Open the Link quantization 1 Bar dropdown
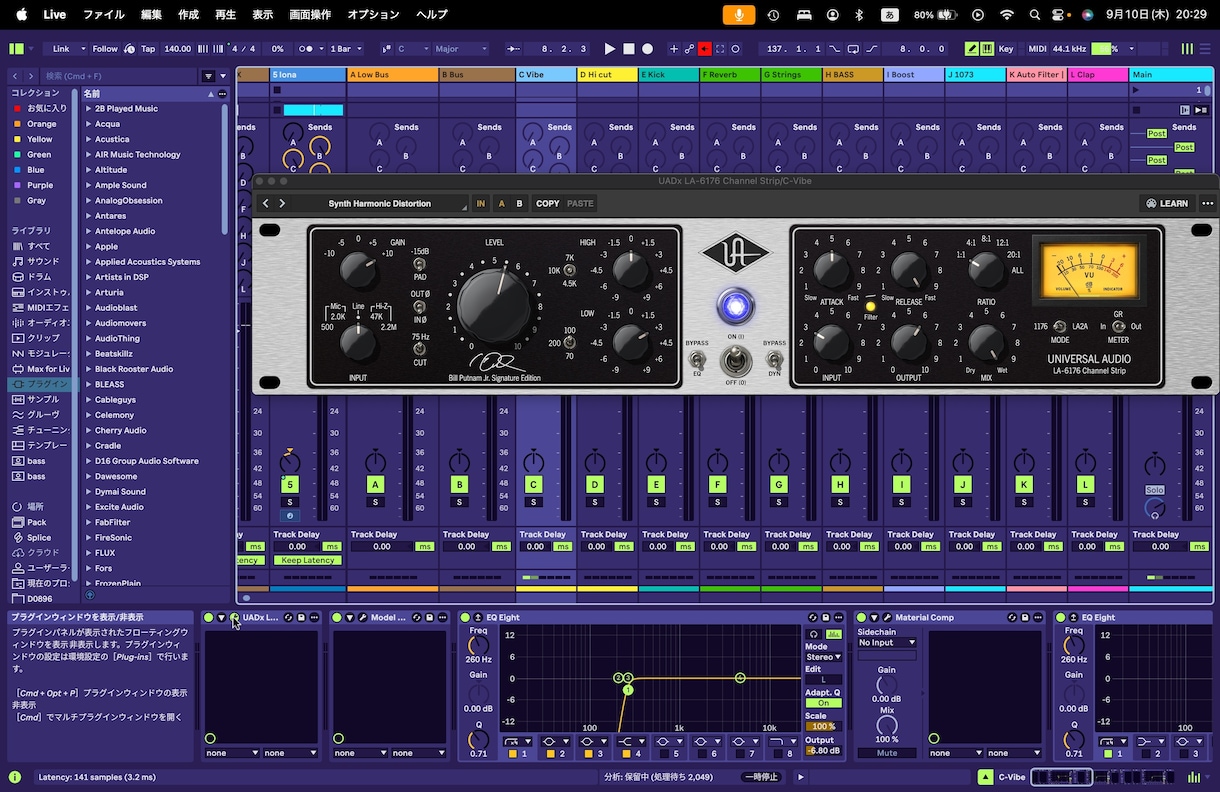Screen dimensions: 1220x792 coord(348,48)
